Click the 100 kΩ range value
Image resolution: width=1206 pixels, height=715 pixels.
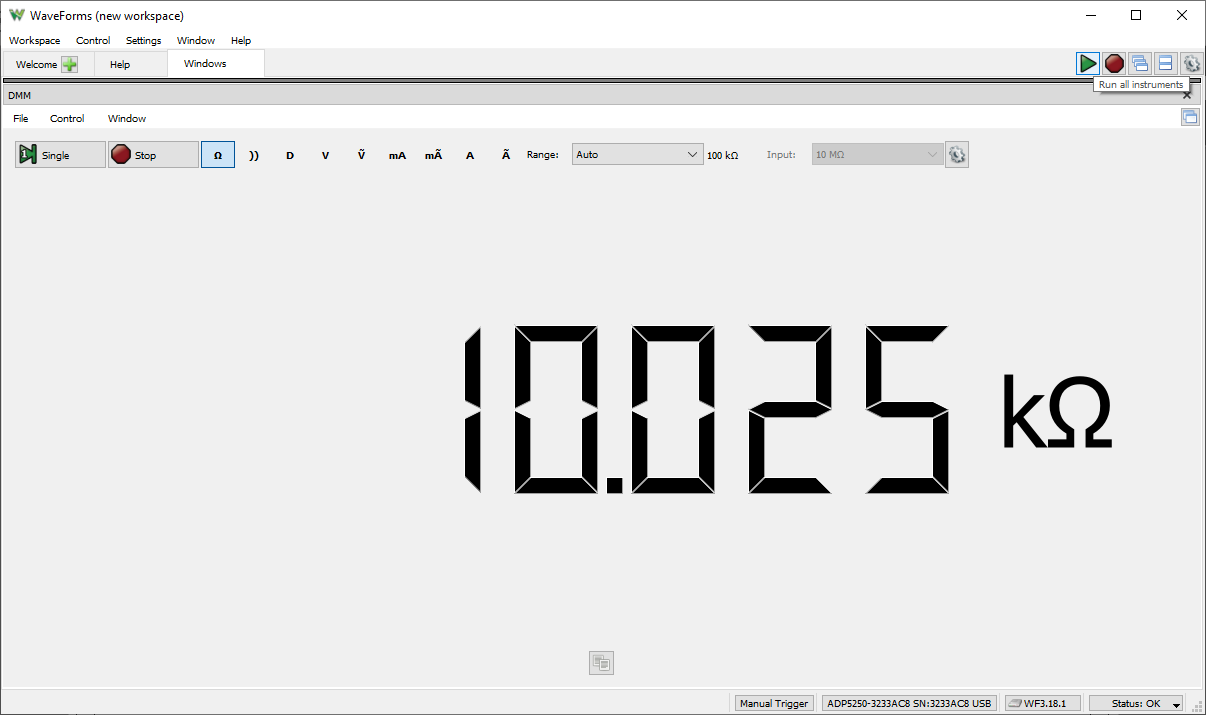(x=723, y=156)
